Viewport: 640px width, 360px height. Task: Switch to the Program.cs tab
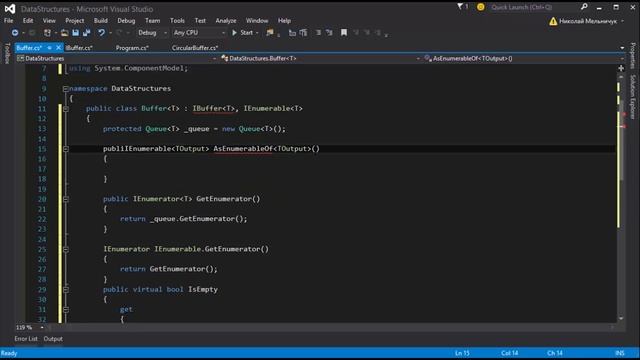point(132,48)
